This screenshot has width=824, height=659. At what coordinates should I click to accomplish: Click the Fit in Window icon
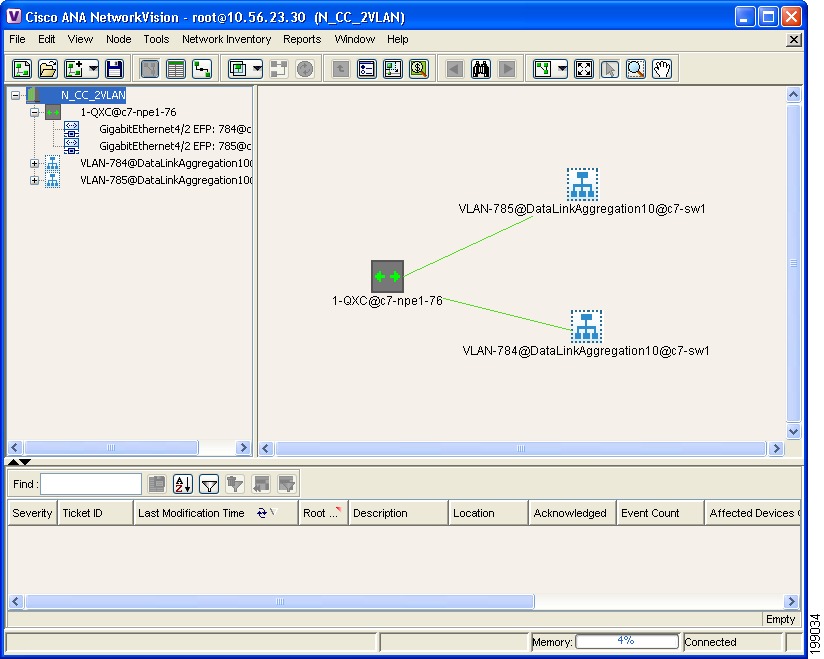tap(584, 69)
